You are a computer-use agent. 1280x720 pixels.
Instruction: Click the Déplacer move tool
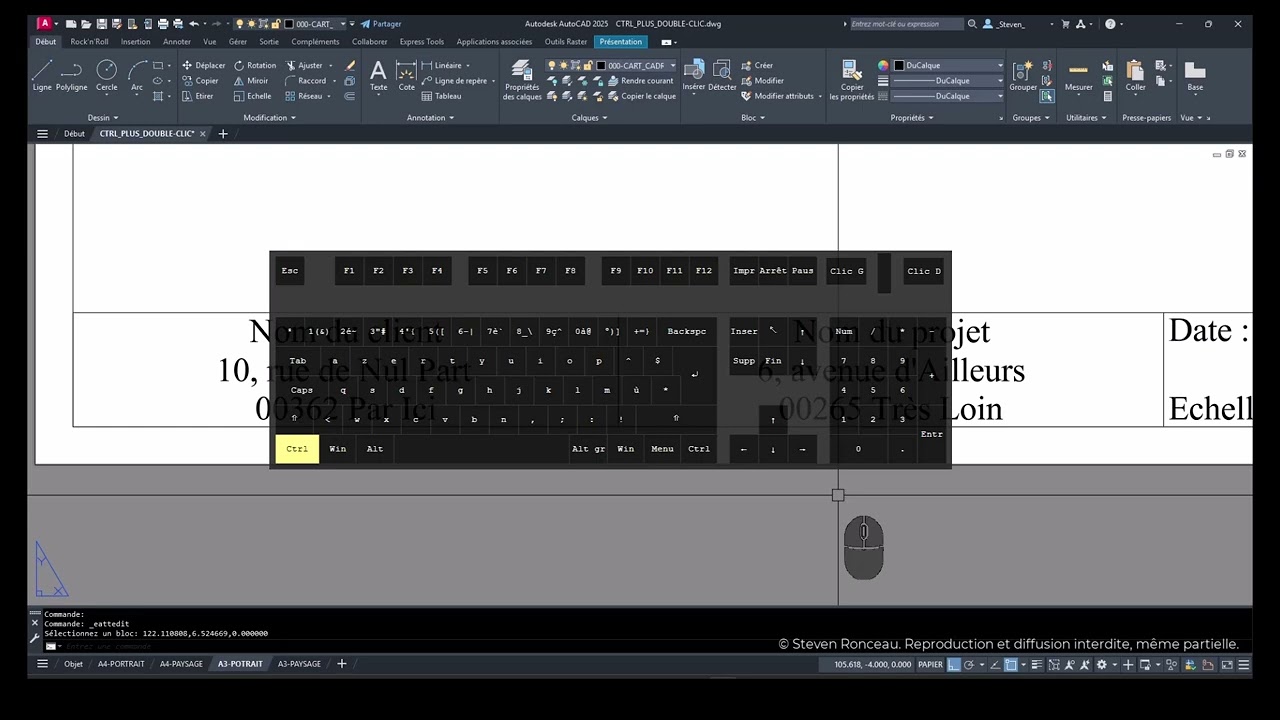point(203,65)
